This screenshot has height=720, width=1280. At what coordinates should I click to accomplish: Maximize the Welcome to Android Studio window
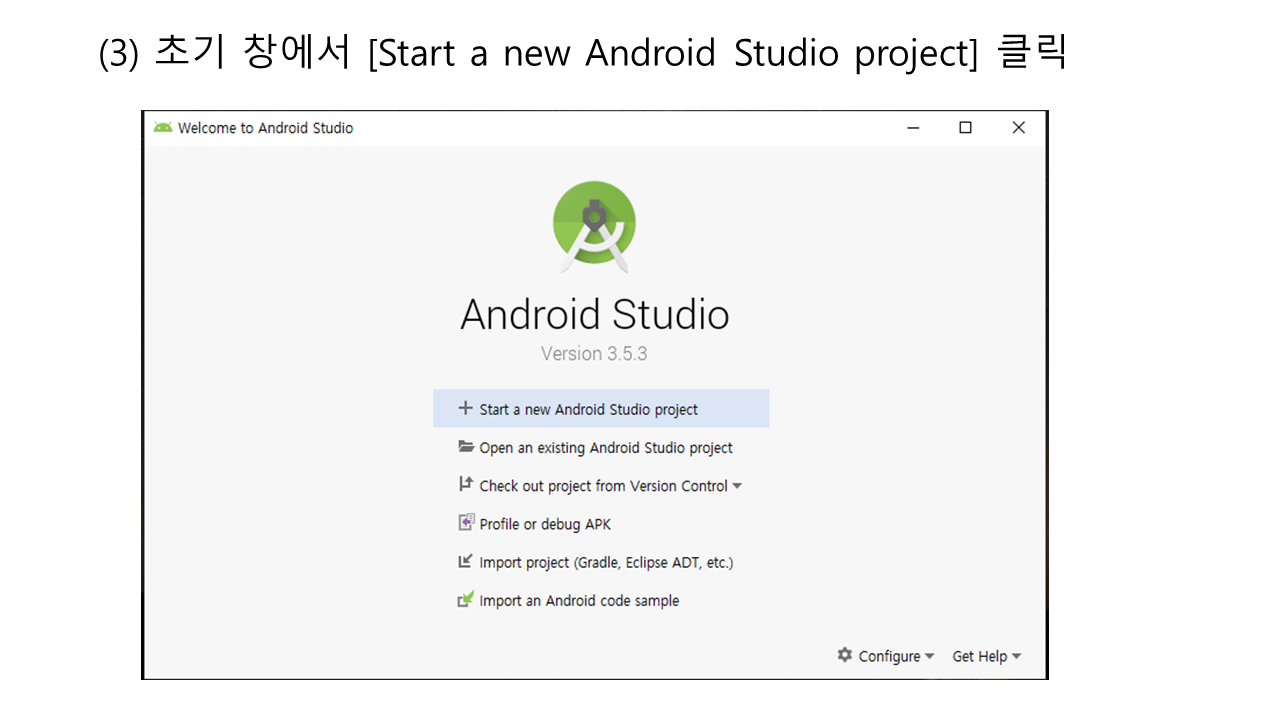(x=965, y=128)
